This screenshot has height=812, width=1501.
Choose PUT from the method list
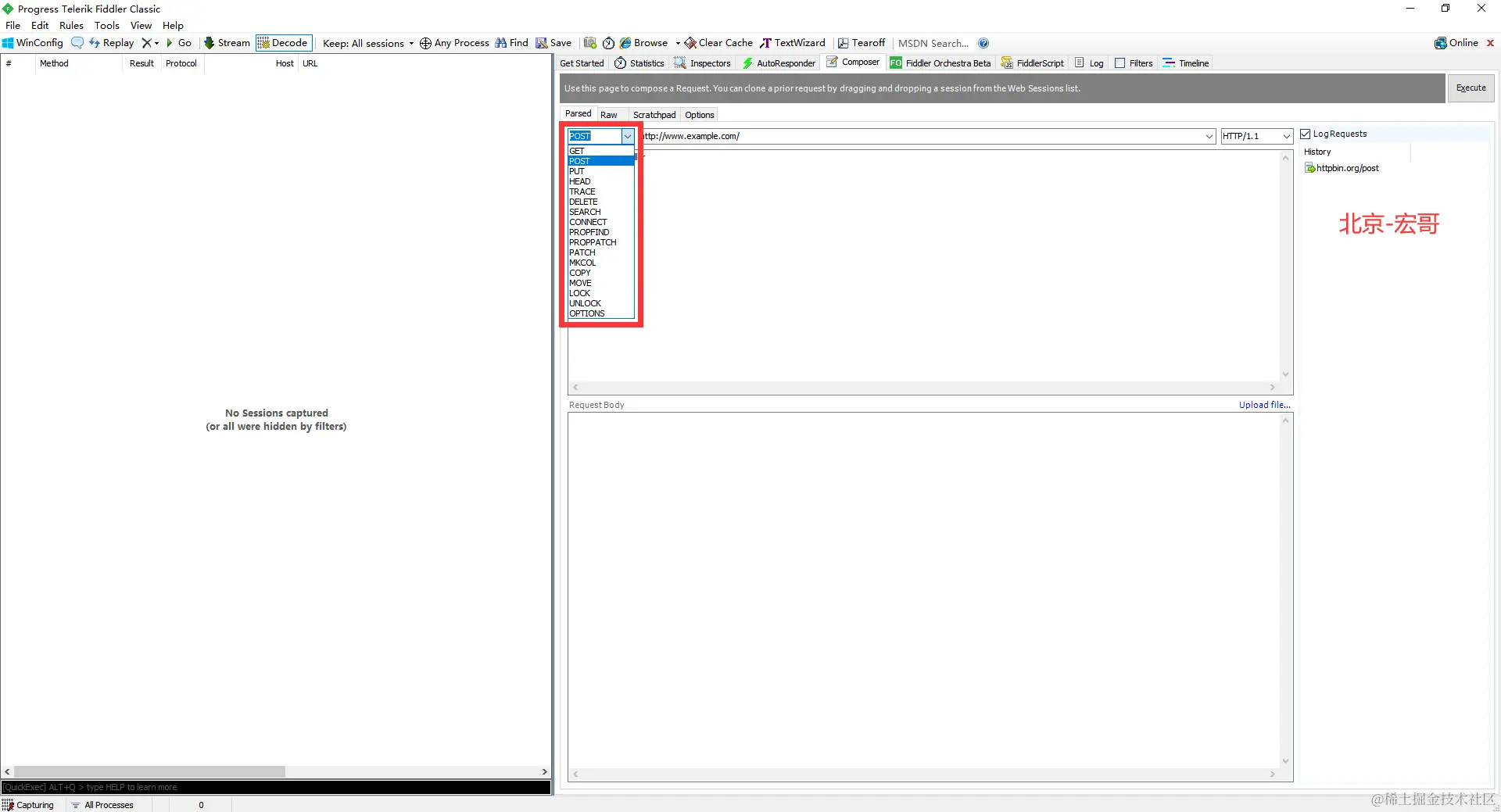pyautogui.click(x=601, y=171)
